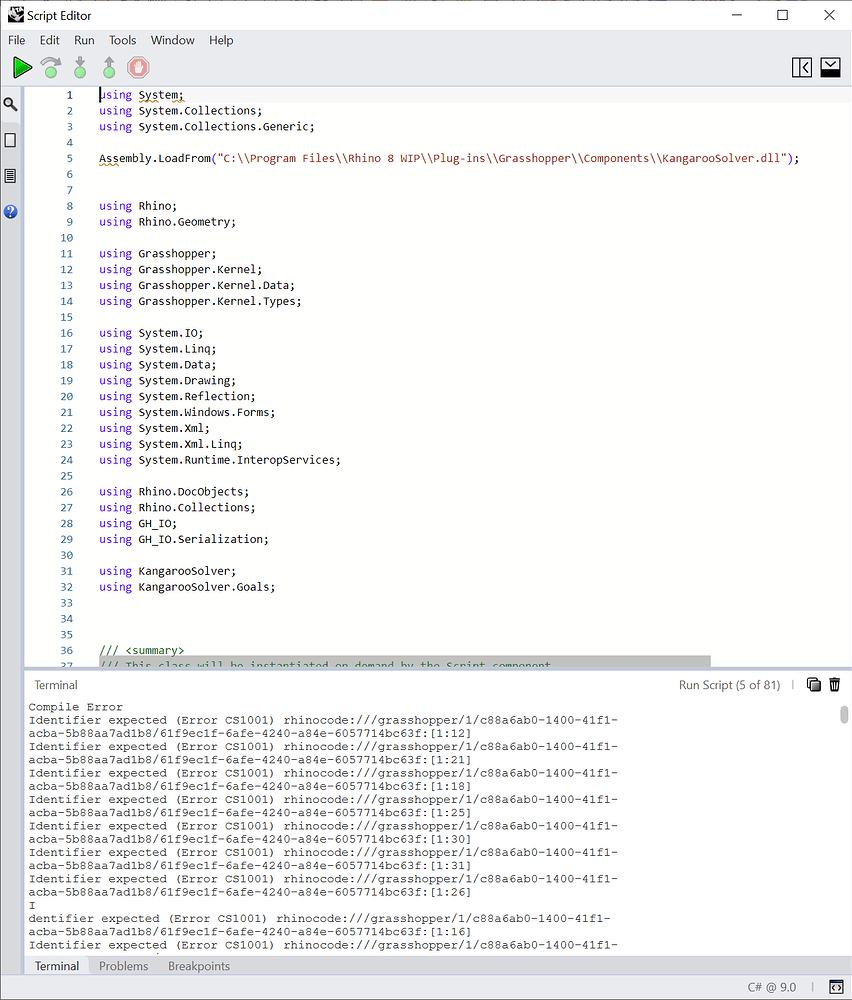This screenshot has width=852, height=1000.
Task: Open the Run menu
Action: point(83,40)
